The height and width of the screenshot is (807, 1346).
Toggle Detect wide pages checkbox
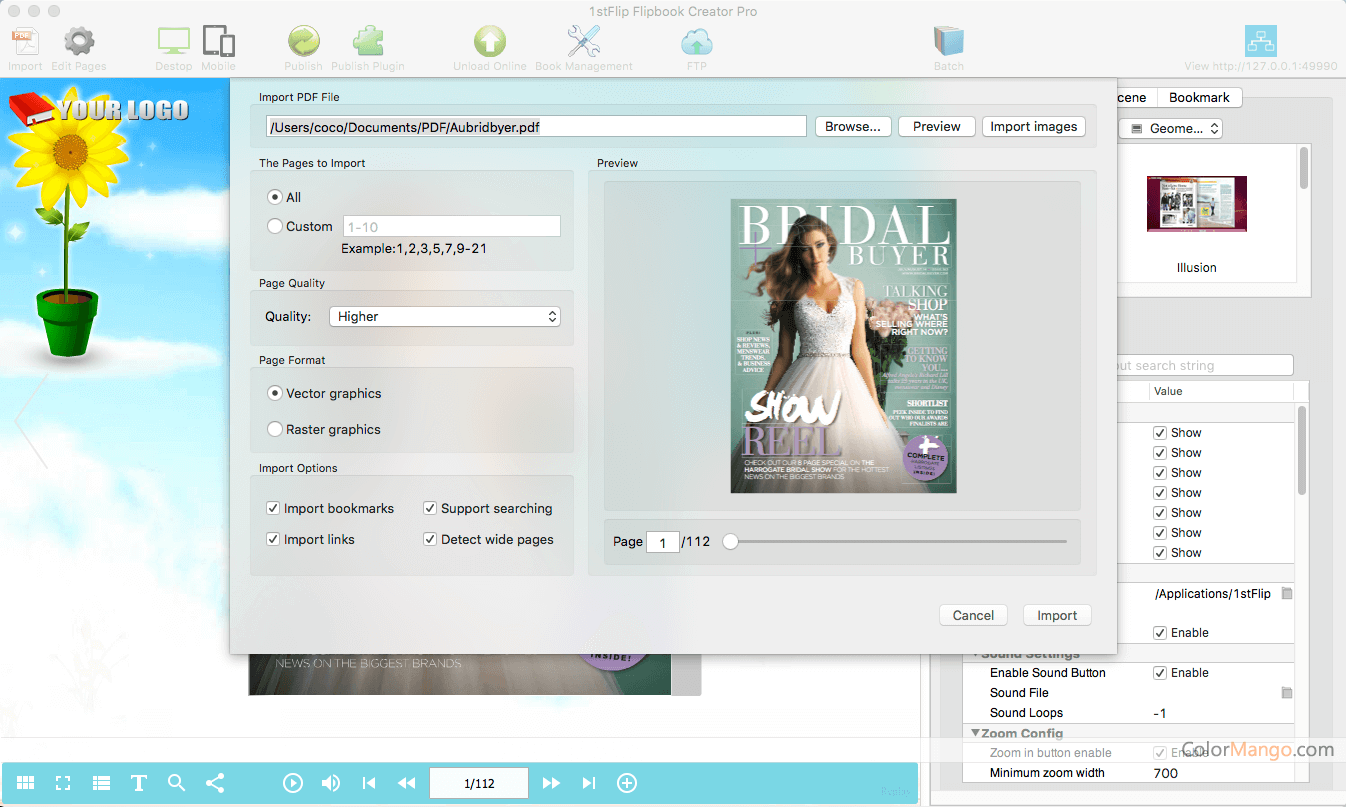[430, 539]
